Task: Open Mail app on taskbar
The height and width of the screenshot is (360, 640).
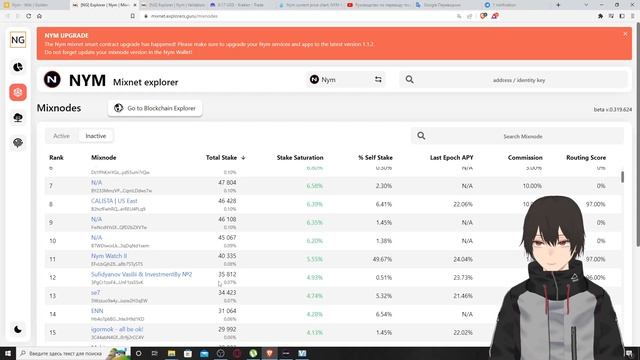Action: pyautogui.click(x=204, y=353)
